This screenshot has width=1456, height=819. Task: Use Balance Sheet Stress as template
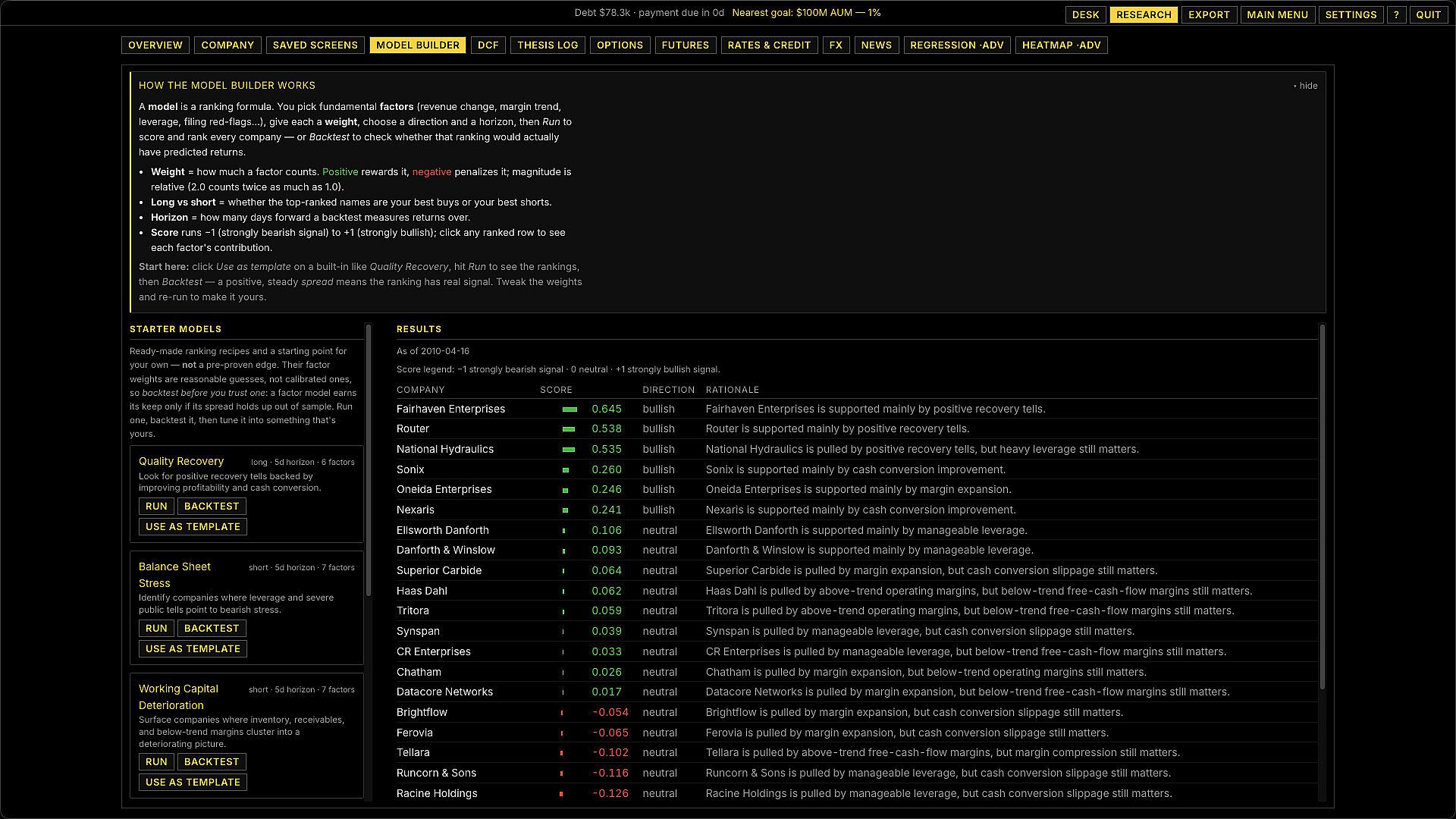[193, 649]
